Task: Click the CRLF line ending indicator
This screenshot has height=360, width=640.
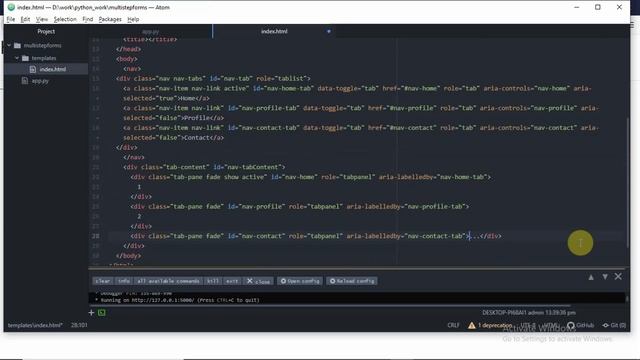Action: click(x=453, y=325)
